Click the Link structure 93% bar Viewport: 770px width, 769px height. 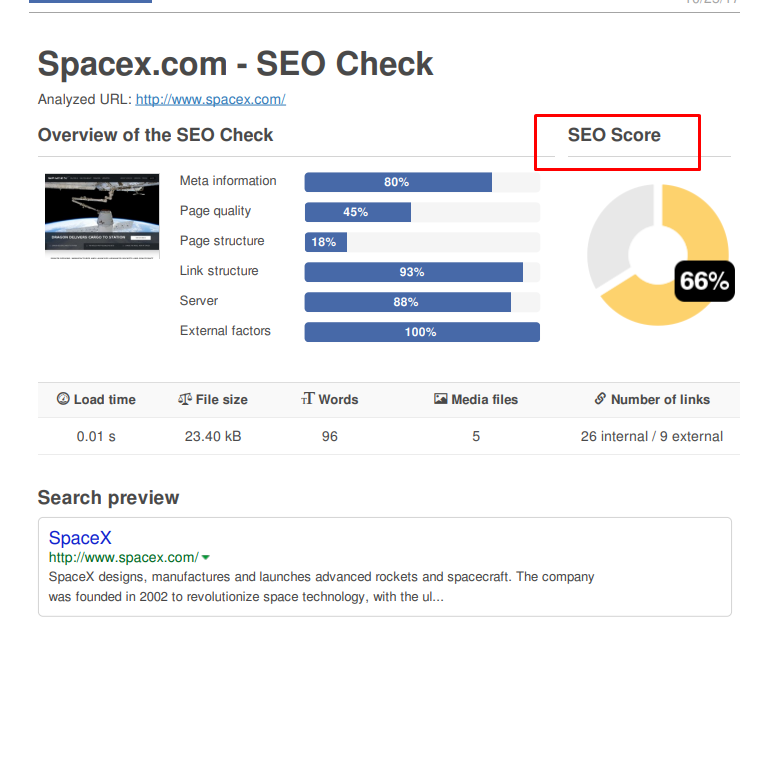(x=413, y=272)
